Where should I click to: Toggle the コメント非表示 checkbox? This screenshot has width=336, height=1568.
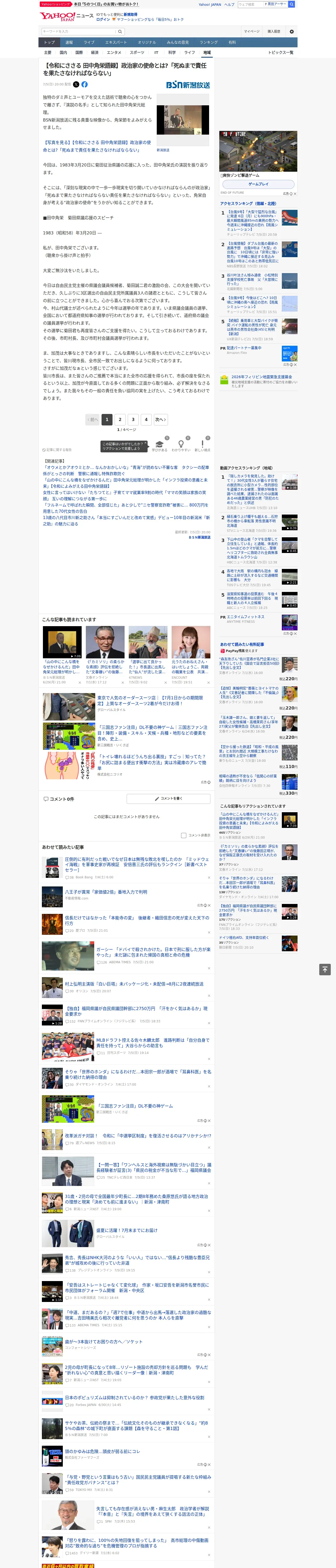pyautogui.click(x=183, y=835)
